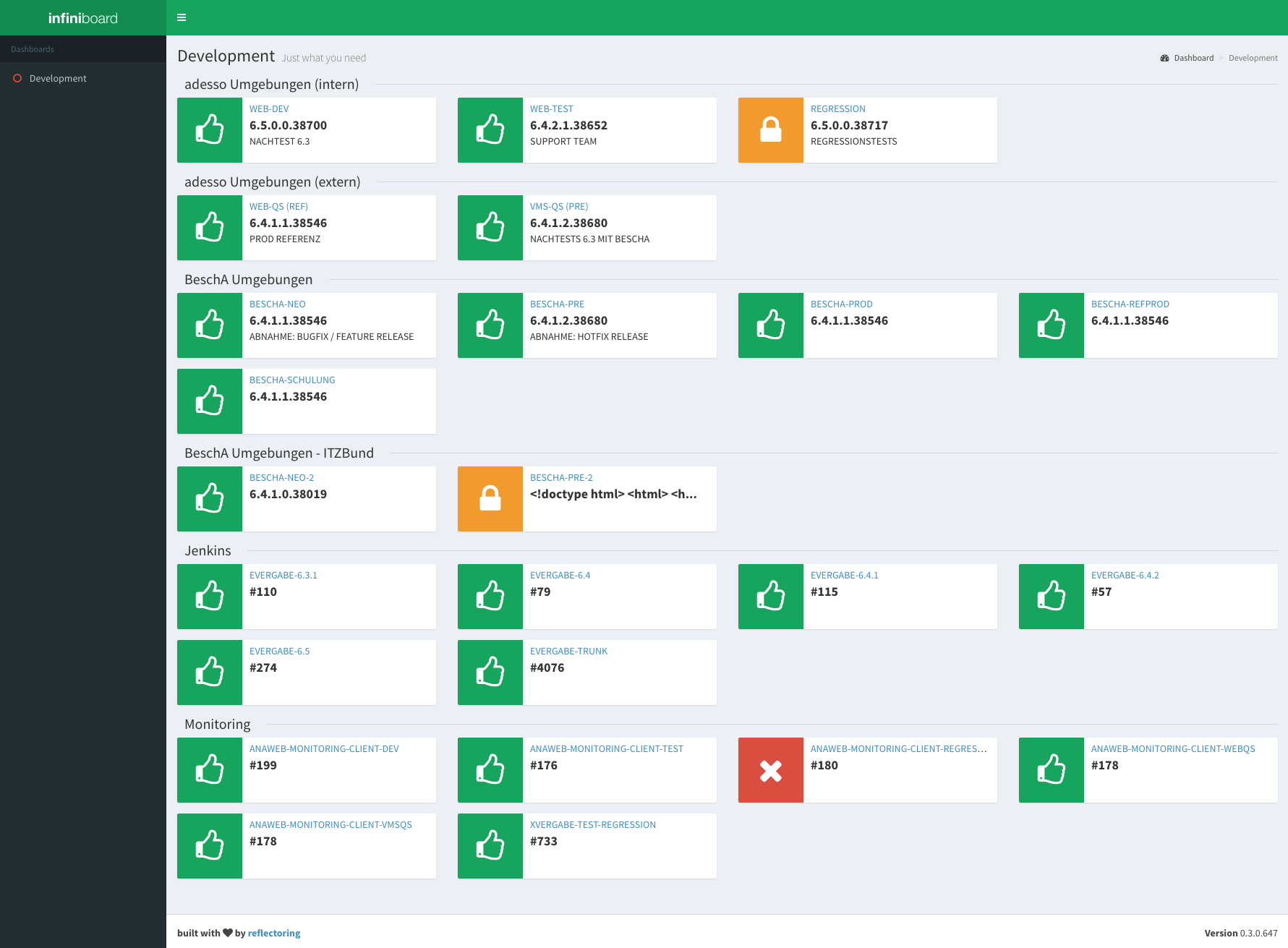Open the ANAWEB-MONITORING-CLIENT-TEST link
This screenshot has height=948, width=1288.
point(607,749)
